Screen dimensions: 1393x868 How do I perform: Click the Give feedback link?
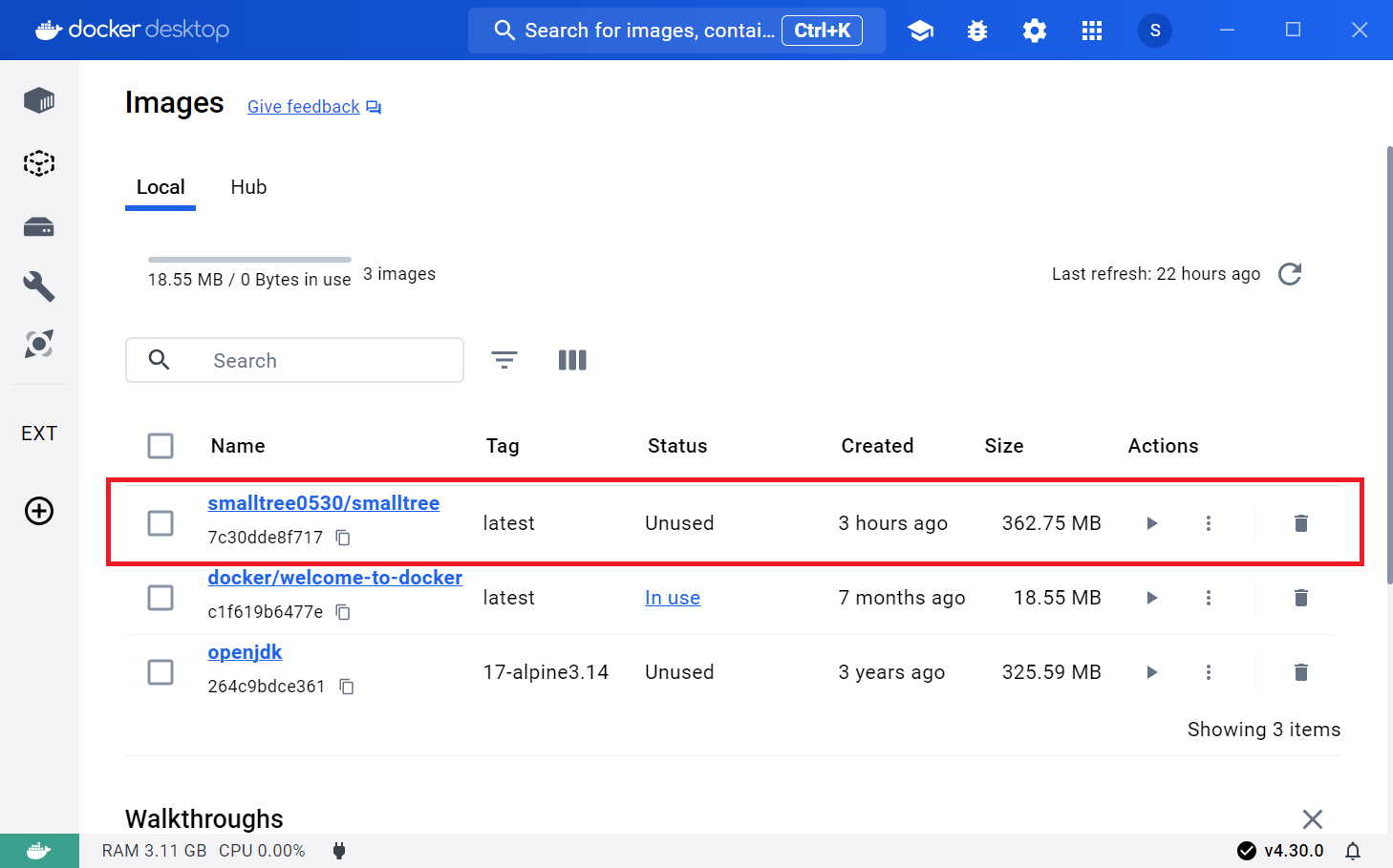click(304, 107)
